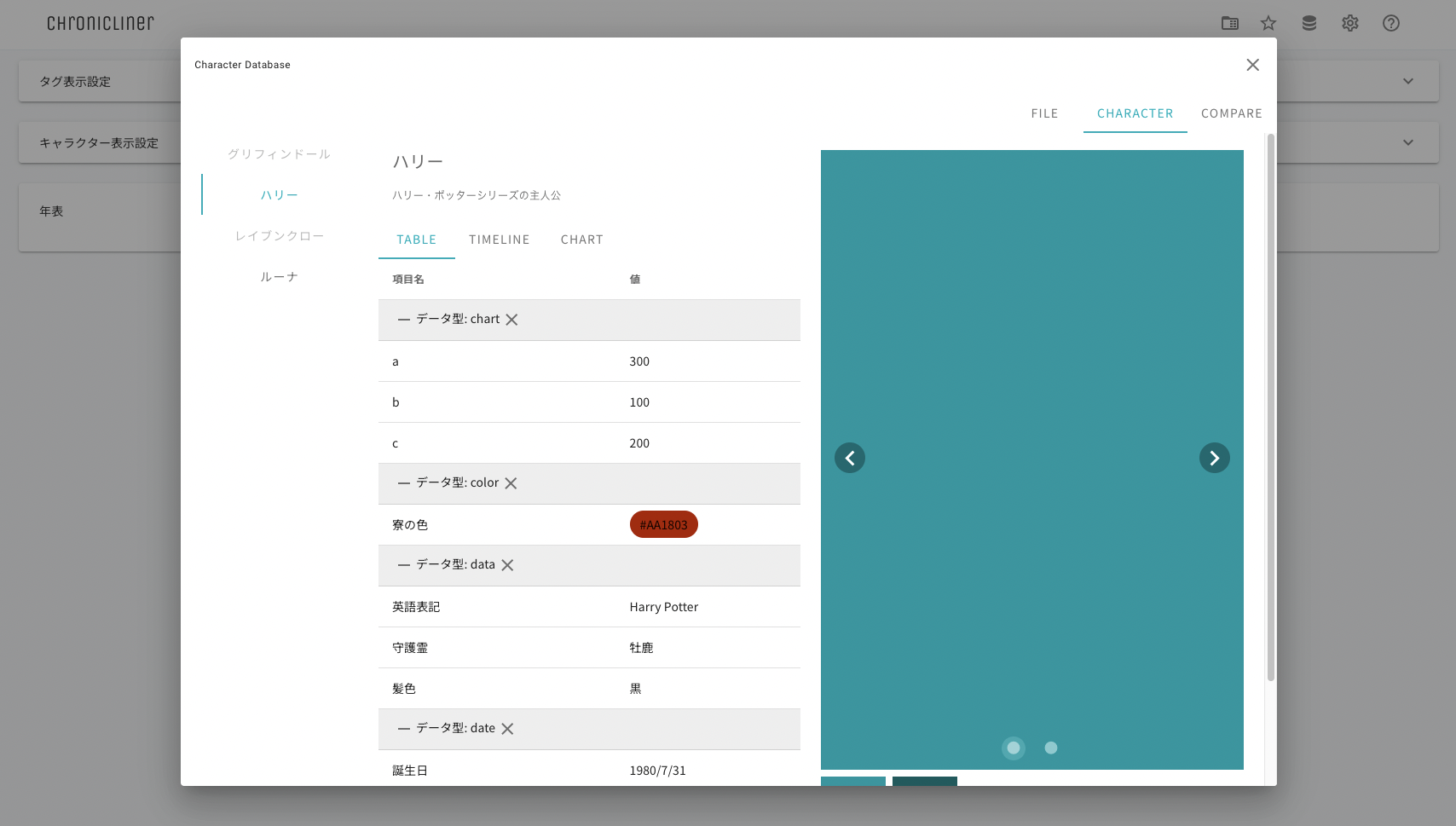Open the settings gear icon
This screenshot has width=1456, height=826.
coord(1350,23)
